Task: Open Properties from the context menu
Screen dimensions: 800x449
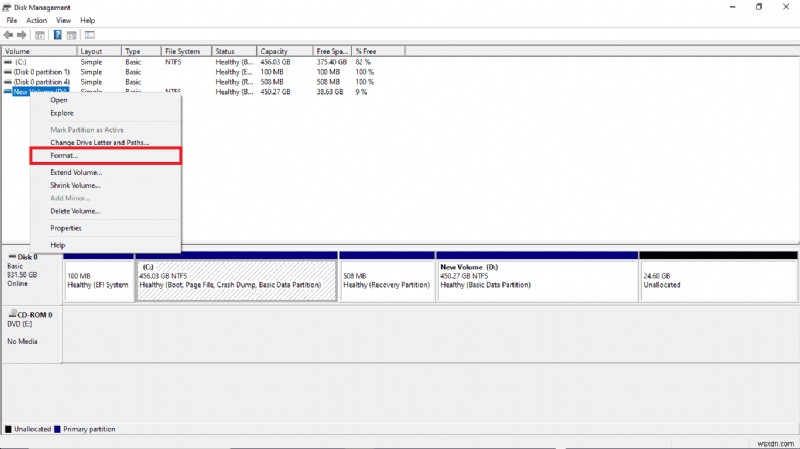Action: click(106, 228)
